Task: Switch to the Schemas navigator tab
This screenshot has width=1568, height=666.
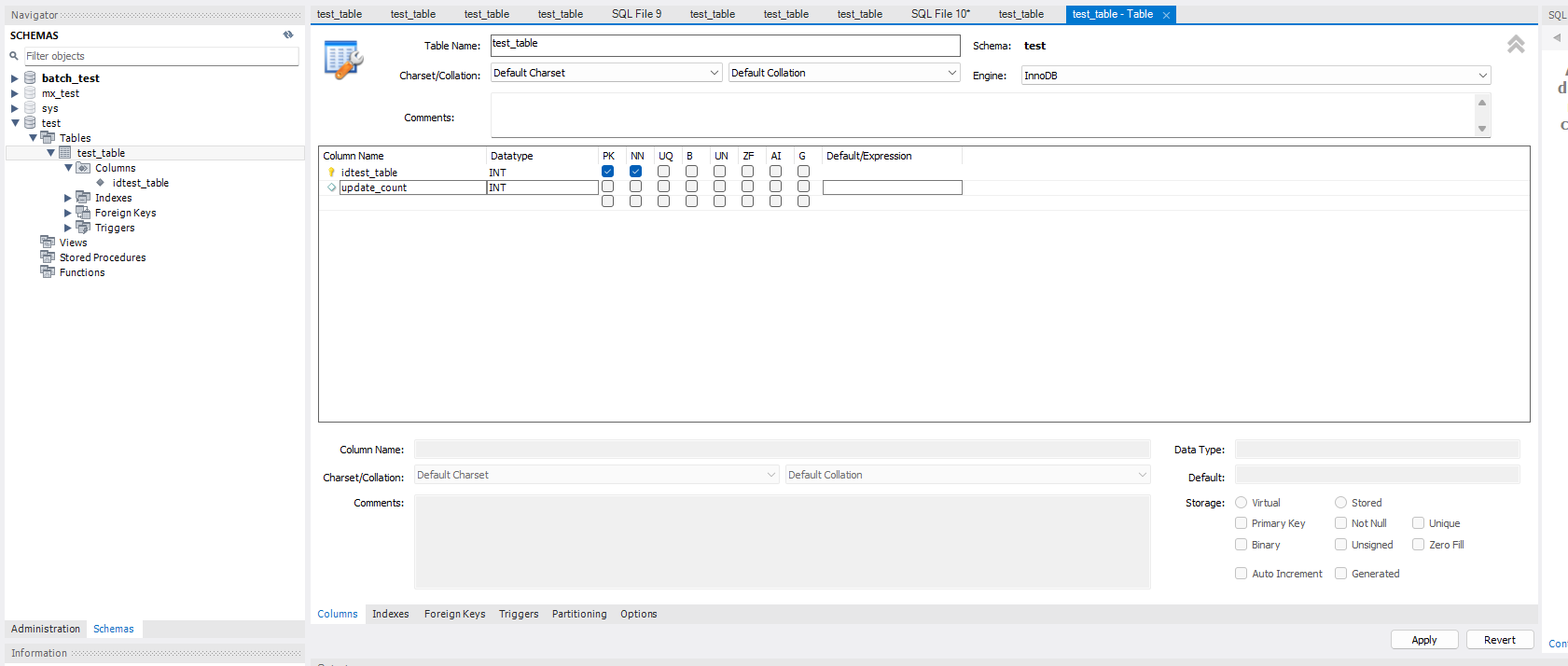Action: point(114,629)
